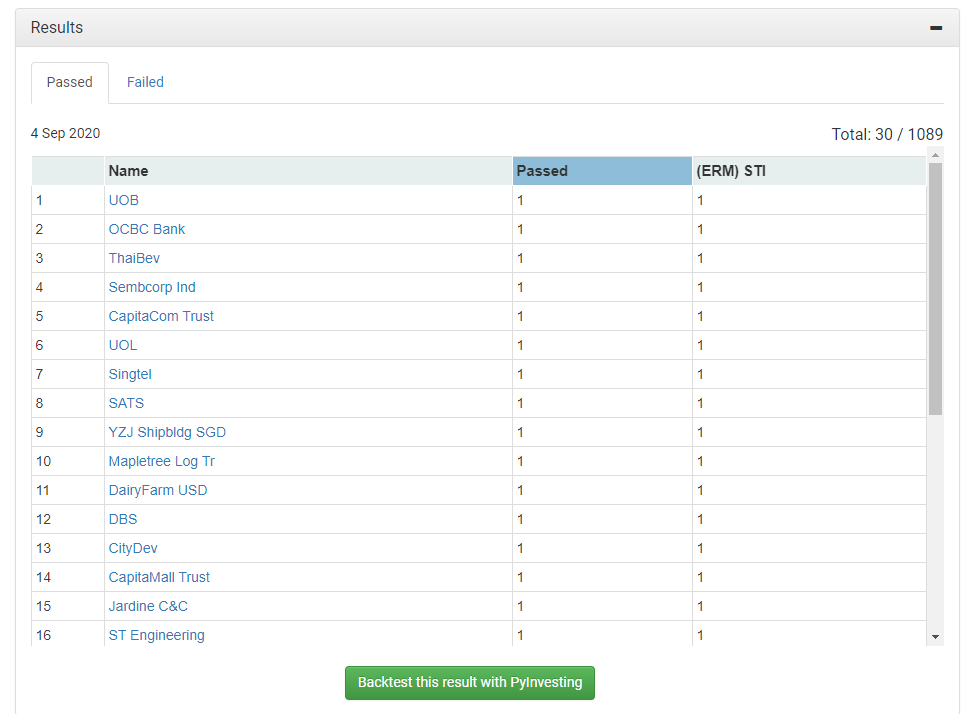977x714 pixels.
Task: Open the OCBC Bank link
Action: [x=146, y=229]
